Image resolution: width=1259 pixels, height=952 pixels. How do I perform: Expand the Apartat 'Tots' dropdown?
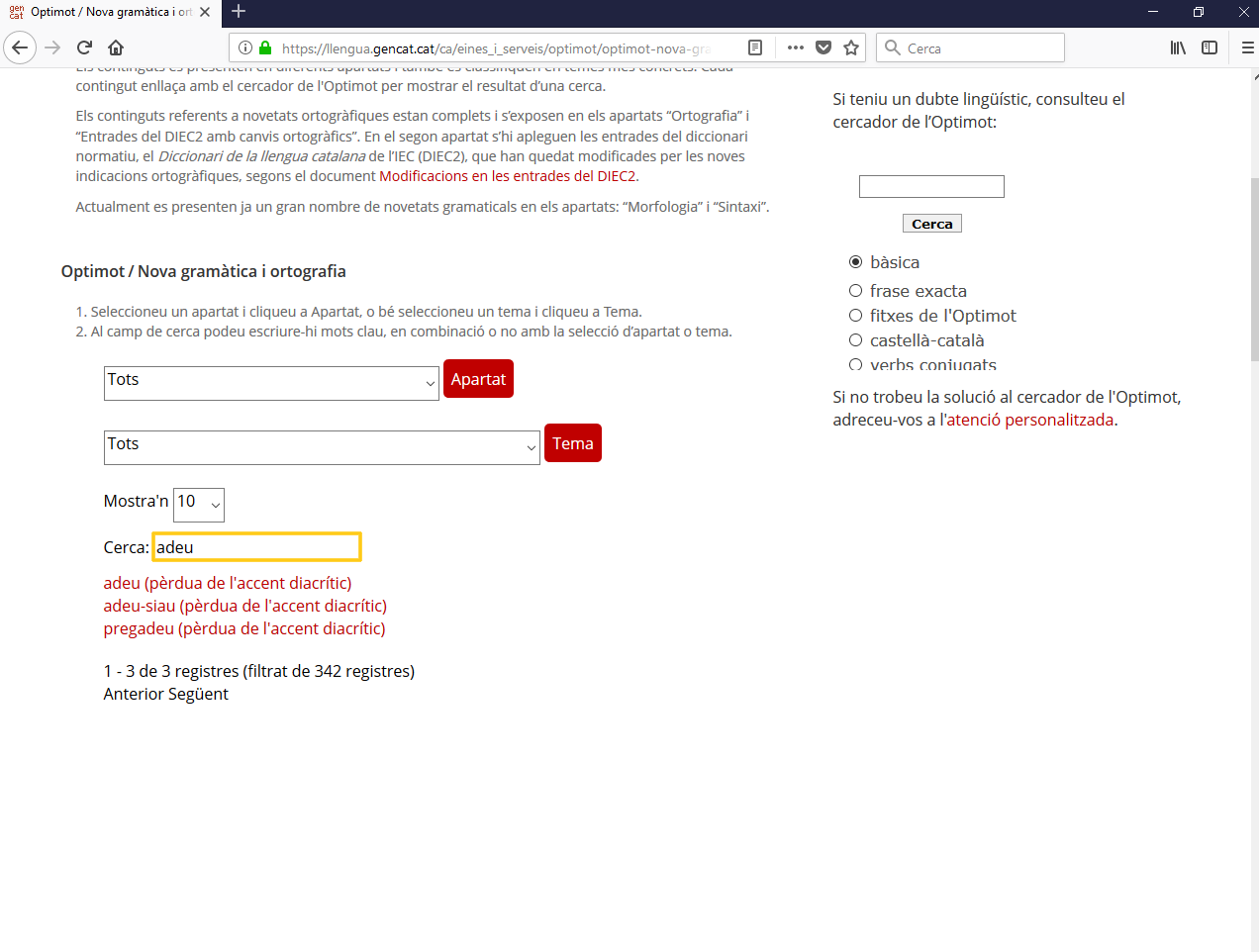click(271, 383)
